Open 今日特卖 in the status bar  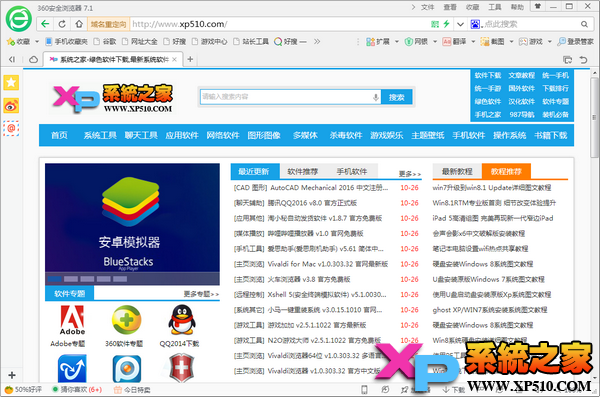[132, 390]
